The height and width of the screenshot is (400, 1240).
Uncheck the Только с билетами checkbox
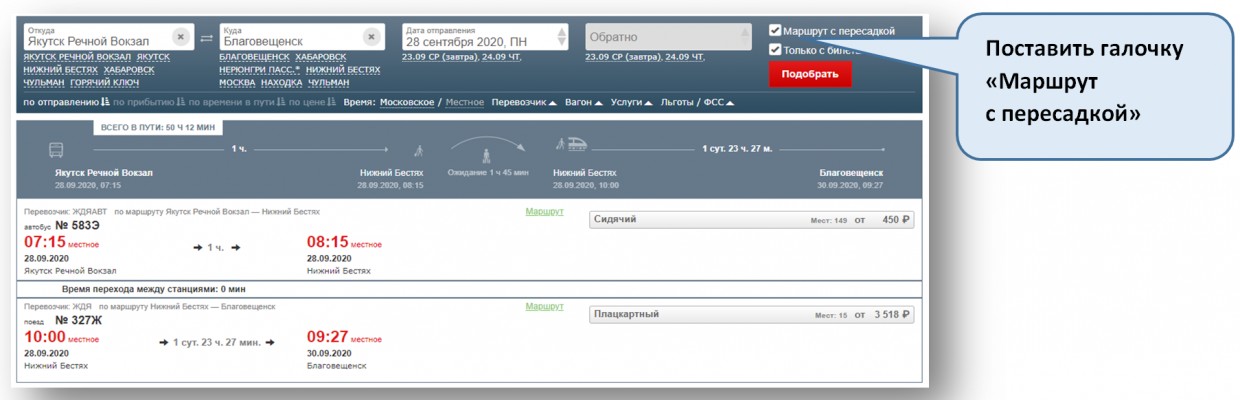click(775, 50)
